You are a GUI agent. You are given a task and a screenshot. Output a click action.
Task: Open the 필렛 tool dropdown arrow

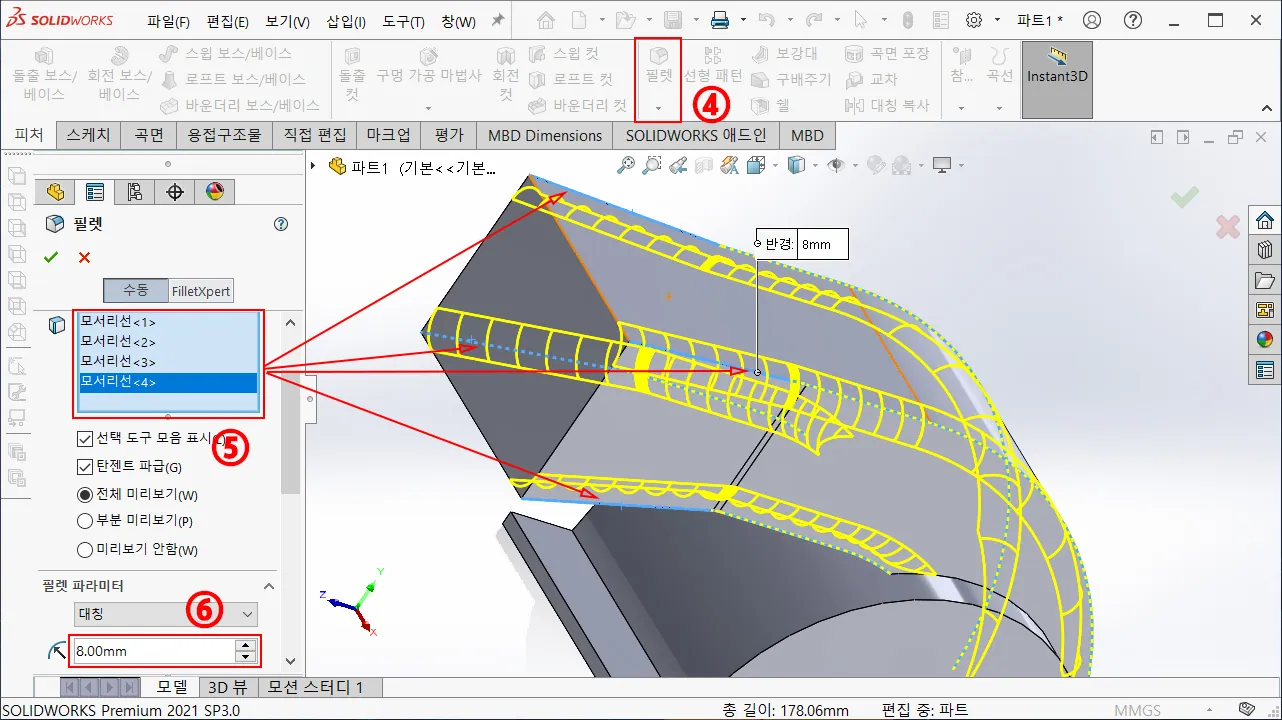point(659,108)
